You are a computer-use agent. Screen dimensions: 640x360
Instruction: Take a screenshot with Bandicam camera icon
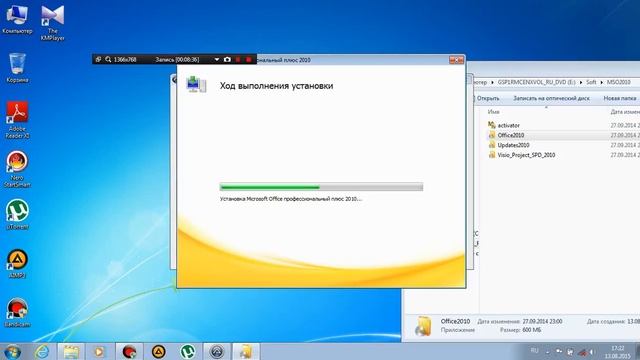227,60
